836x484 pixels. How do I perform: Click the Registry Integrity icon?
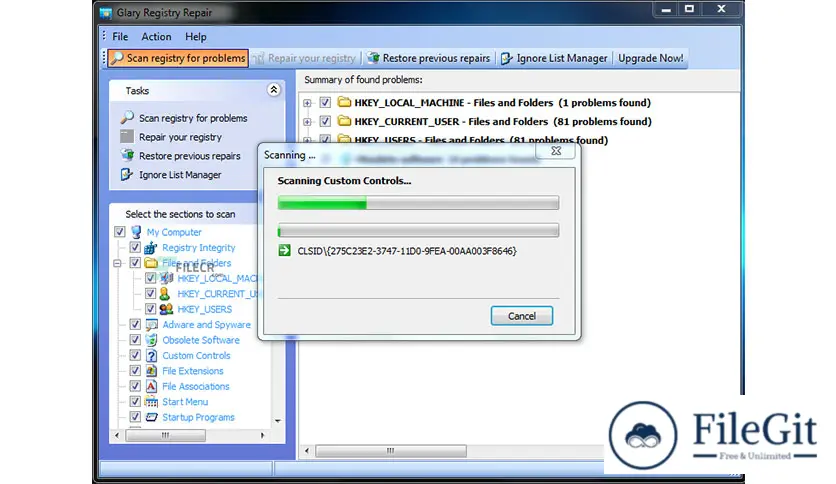pyautogui.click(x=151, y=247)
